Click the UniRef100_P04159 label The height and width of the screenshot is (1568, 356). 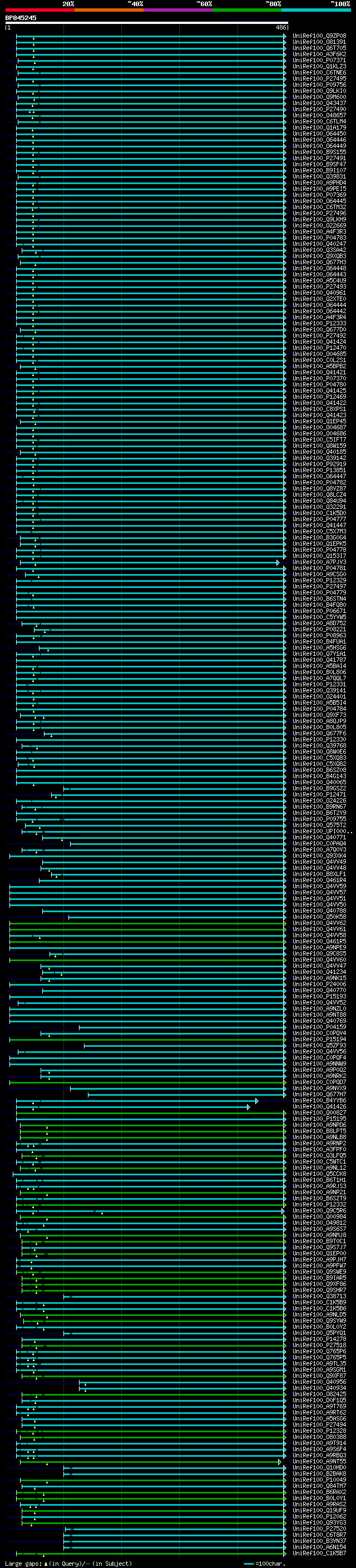coord(319,1027)
